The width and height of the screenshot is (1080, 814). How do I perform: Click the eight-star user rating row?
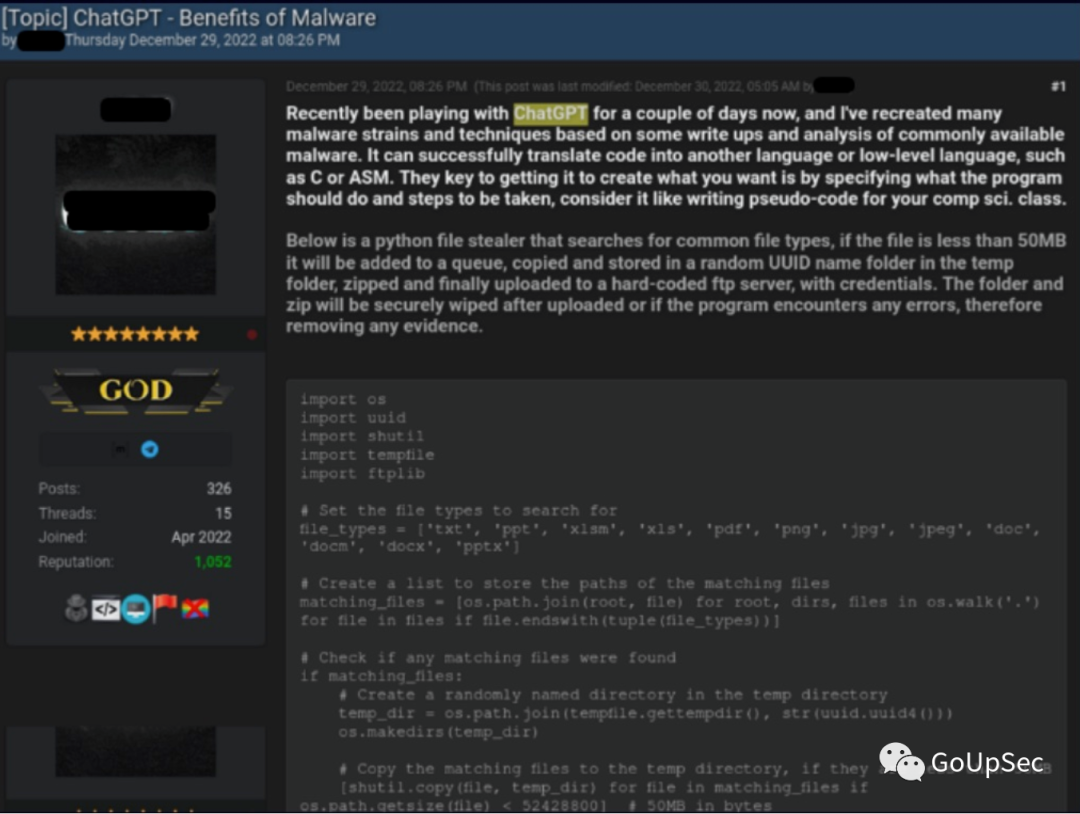pos(135,335)
